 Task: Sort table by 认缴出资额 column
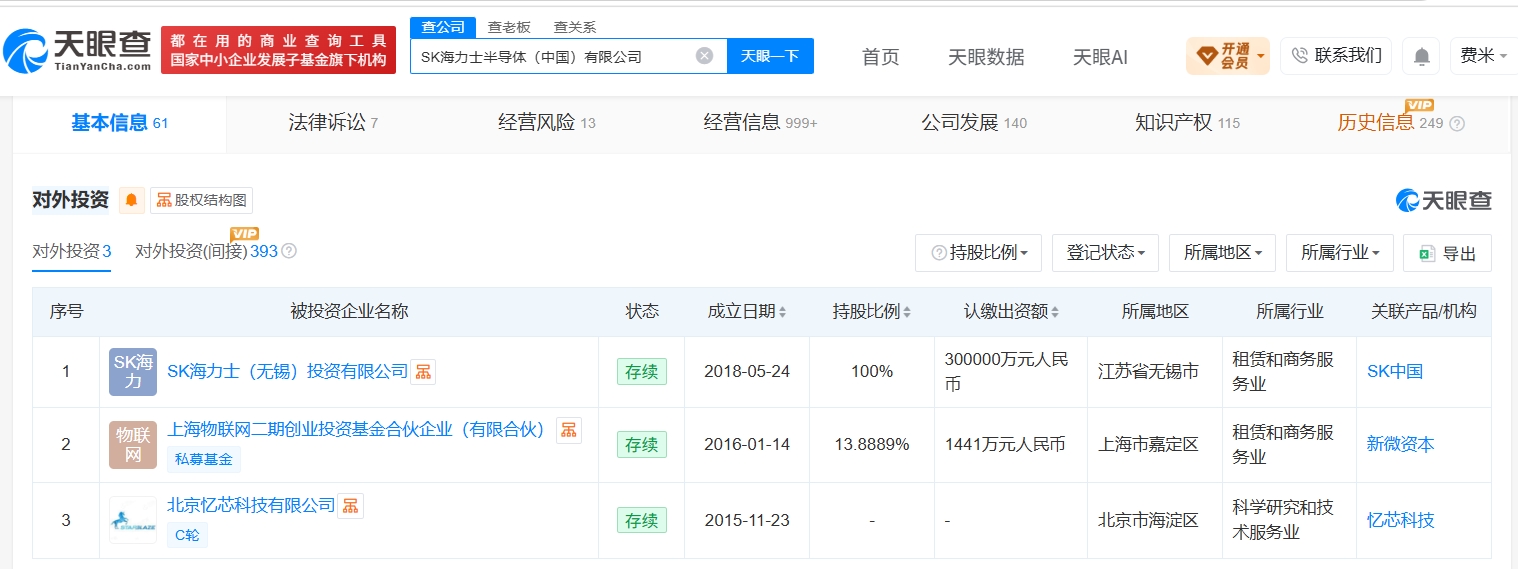coord(1011,312)
